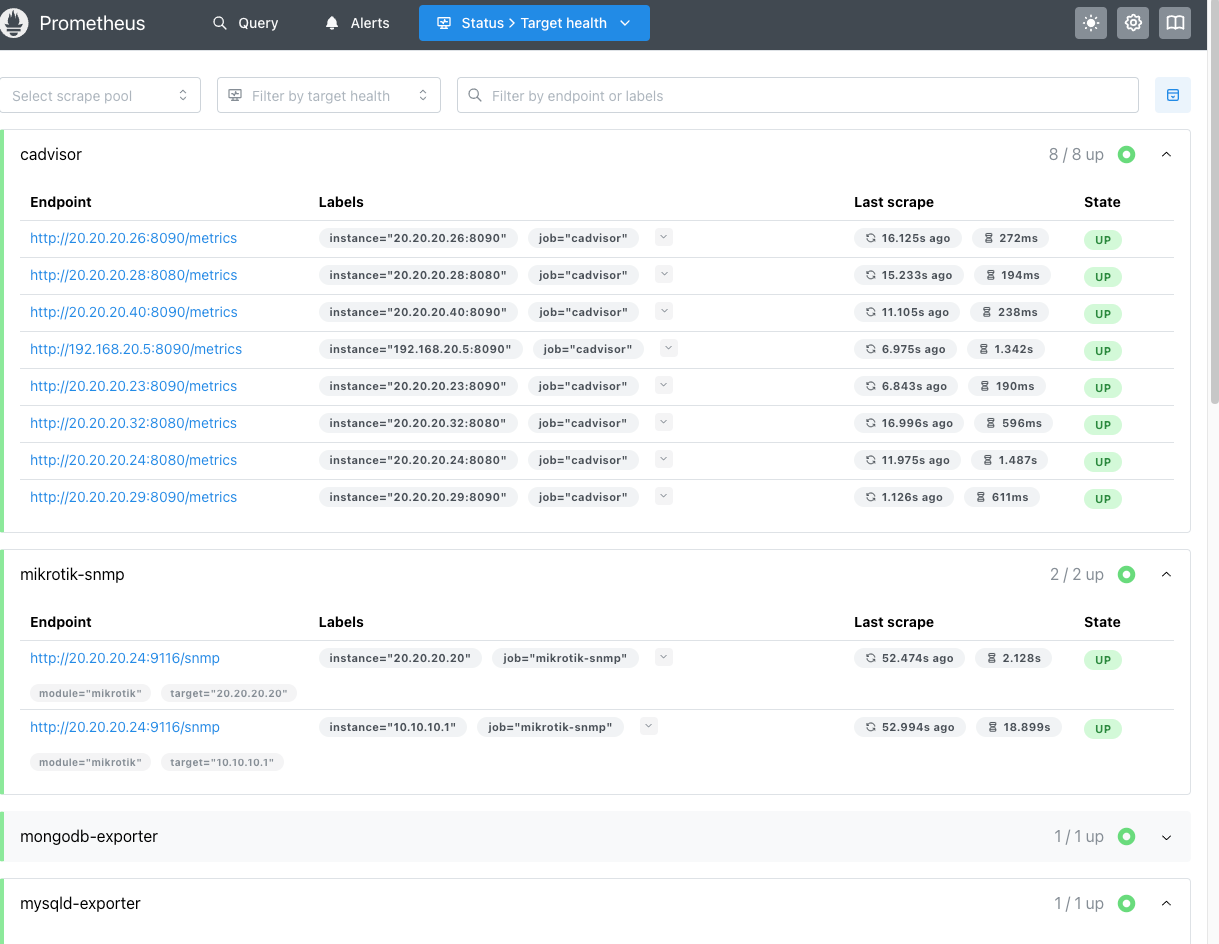Click search icon in the Query menu item

tap(220, 23)
